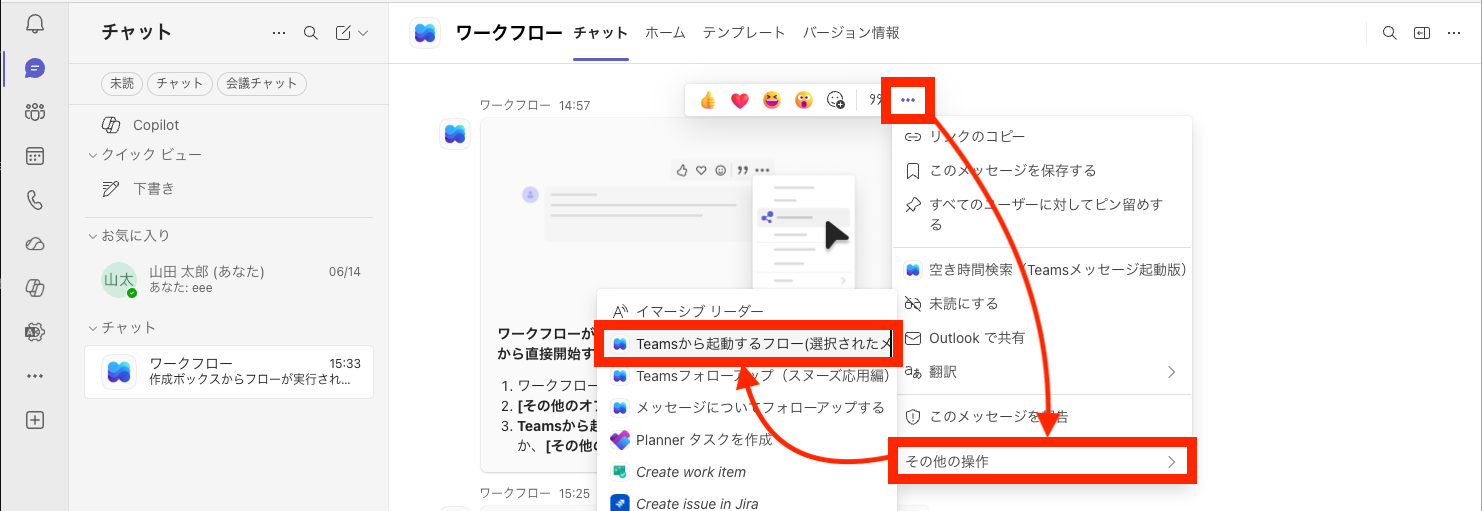Open the new chat dropdown chevron
The width and height of the screenshot is (1482, 511).
(x=363, y=33)
